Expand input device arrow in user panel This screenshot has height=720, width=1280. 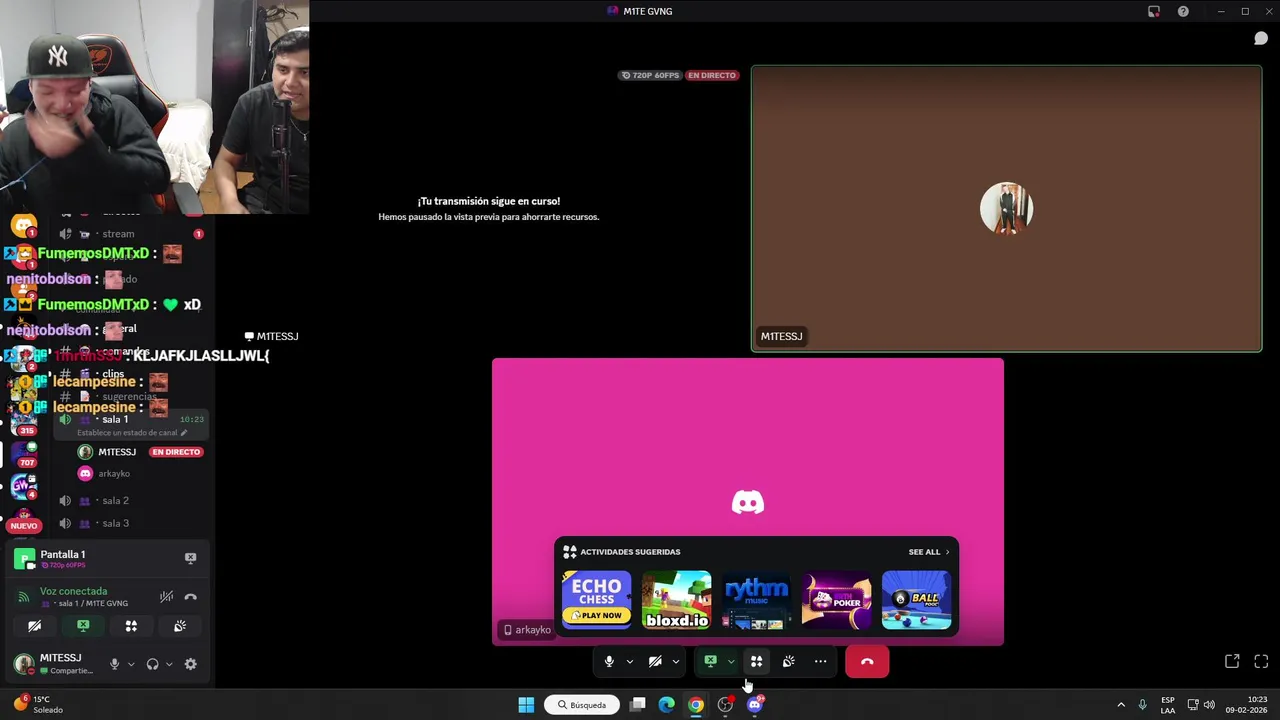coord(131,664)
